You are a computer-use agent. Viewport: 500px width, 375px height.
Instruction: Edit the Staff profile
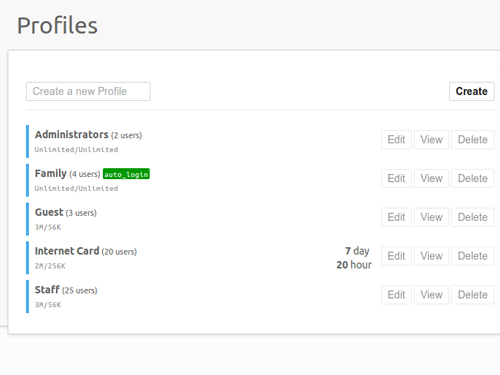pos(396,295)
